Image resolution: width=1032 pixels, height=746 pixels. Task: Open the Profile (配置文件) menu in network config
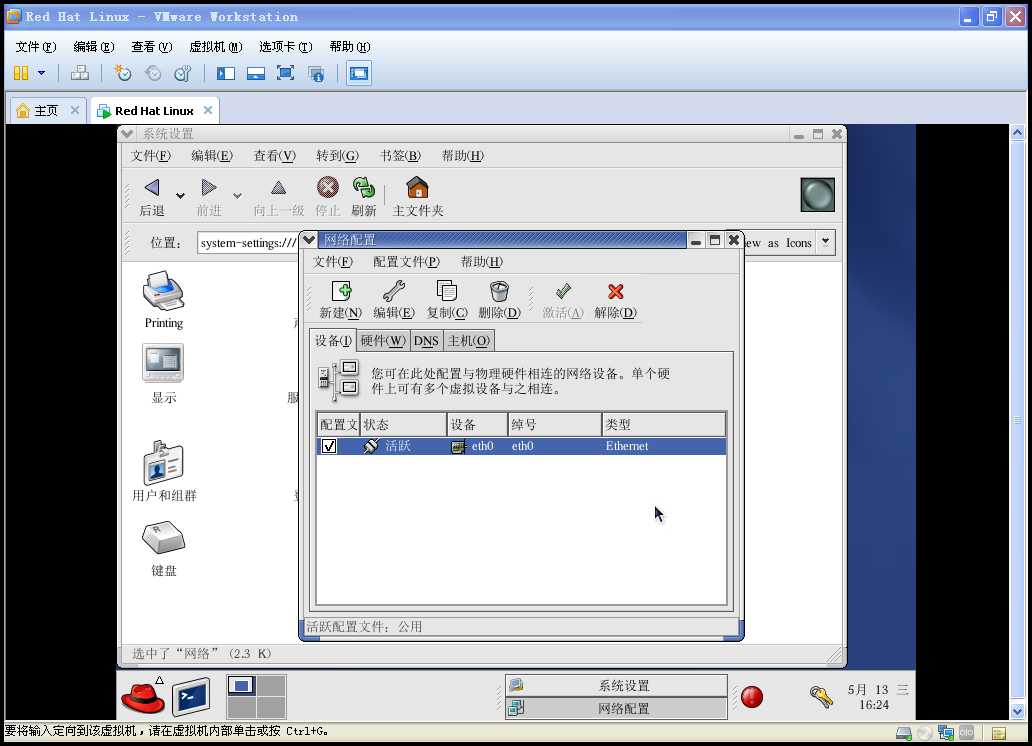click(x=406, y=262)
